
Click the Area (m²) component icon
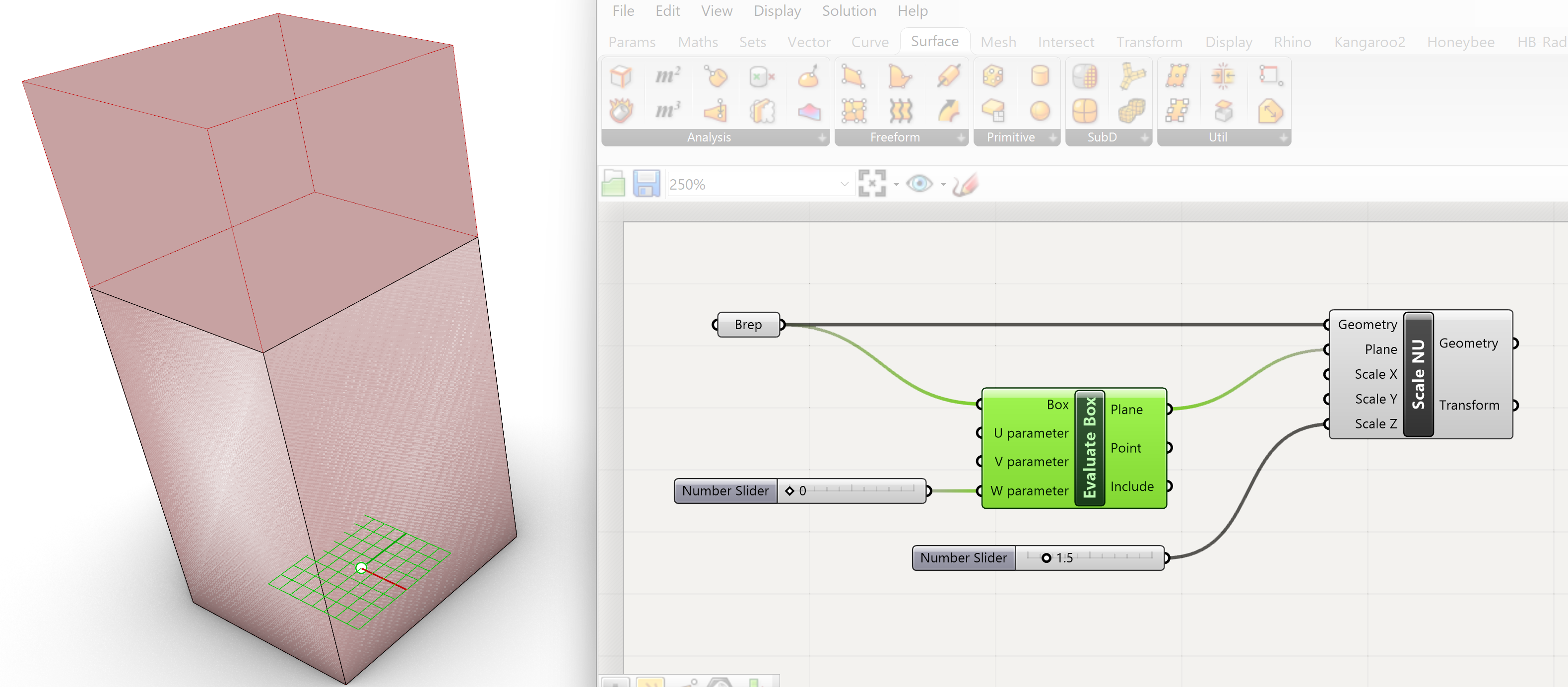pyautogui.click(x=668, y=76)
